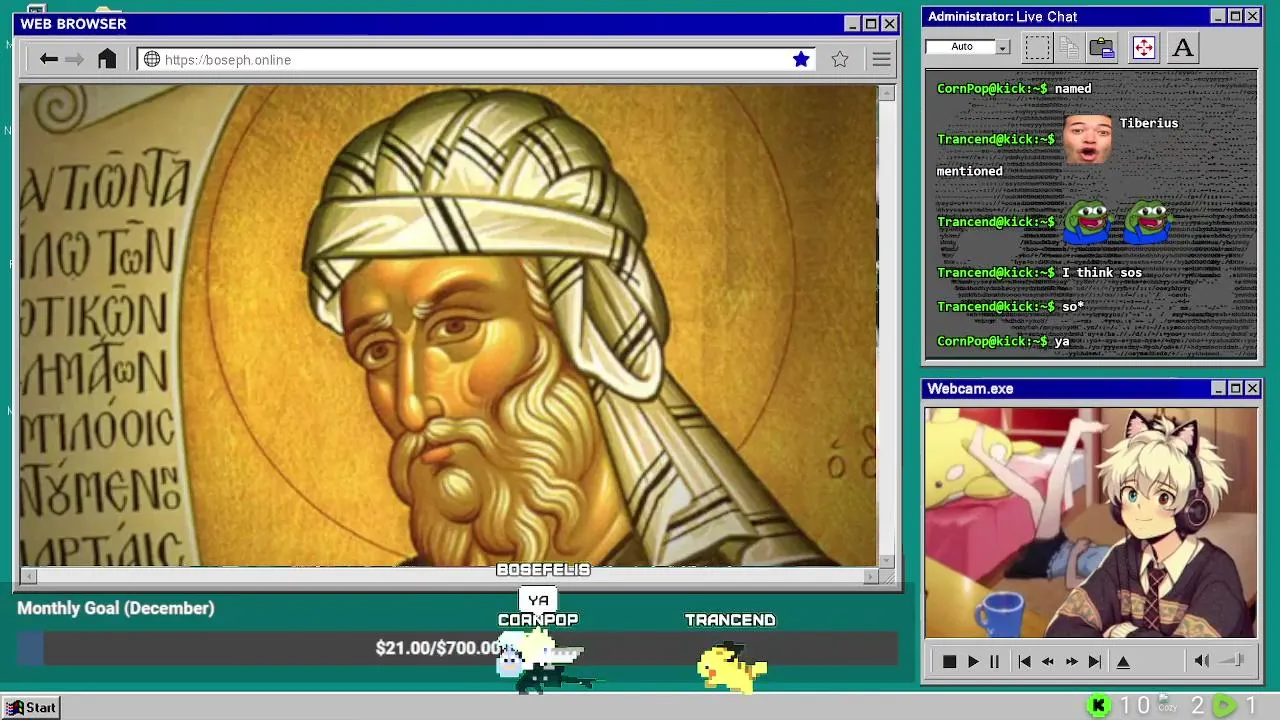Click browser horizontal scrollbar right arrow
This screenshot has height=720, width=1280.
tap(871, 576)
